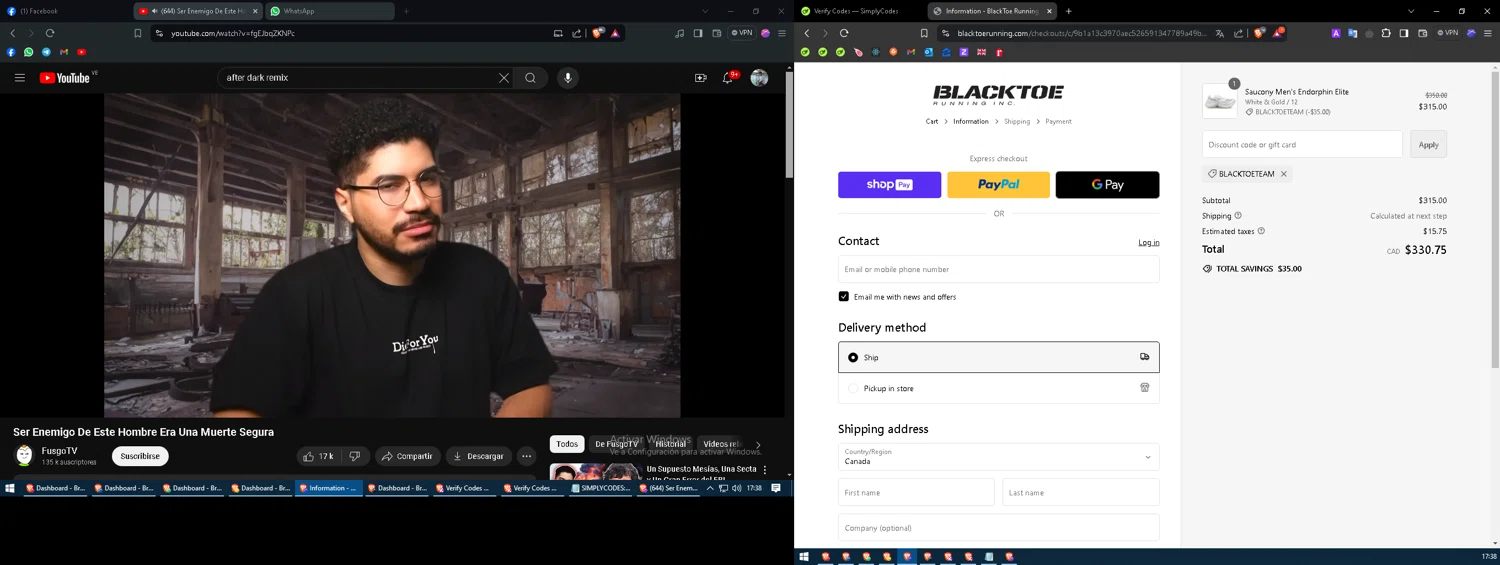The image size is (1500, 565).
Task: Show hidden system tray icons
Action: point(712,488)
